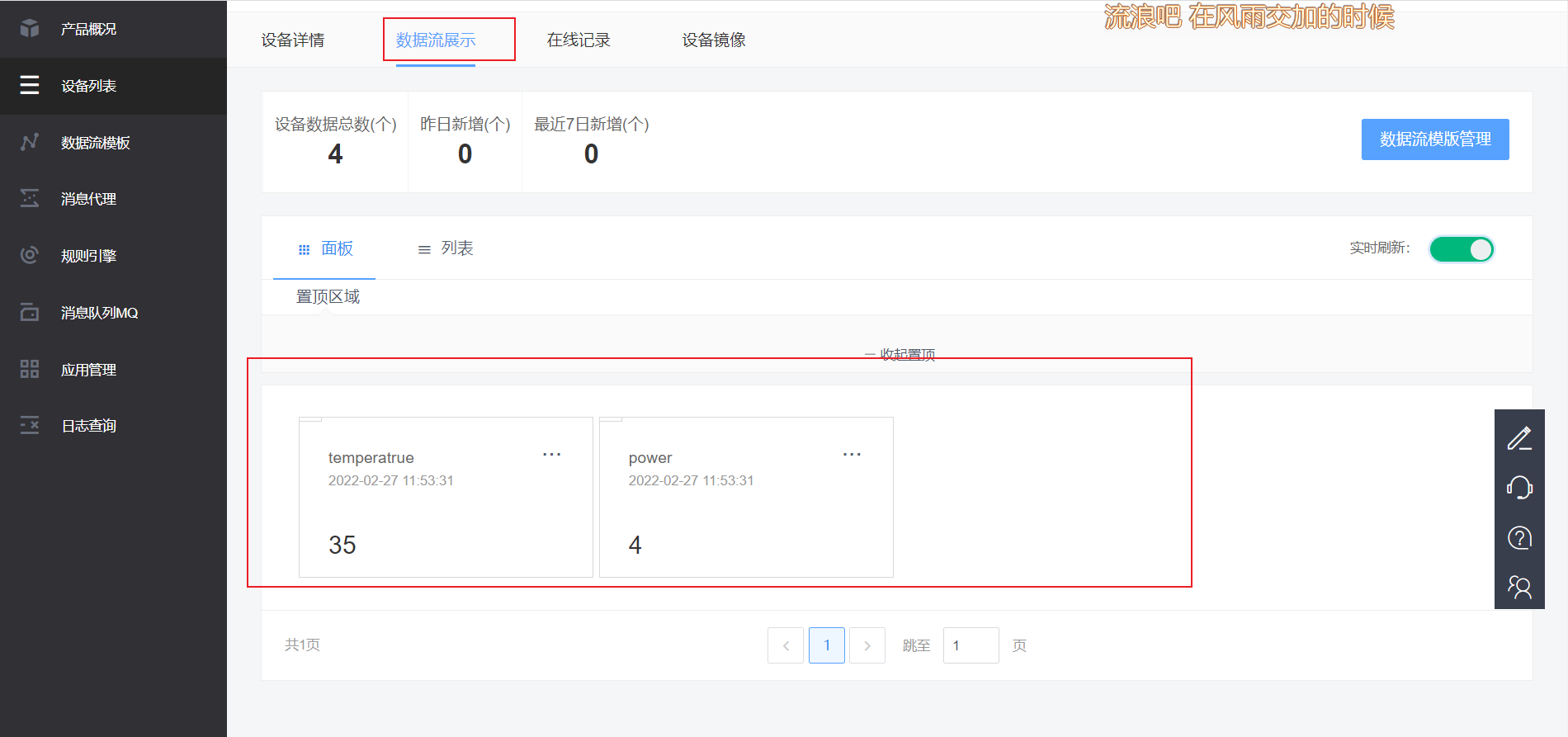
Task: Open the headset customer service icon
Action: [1519, 488]
